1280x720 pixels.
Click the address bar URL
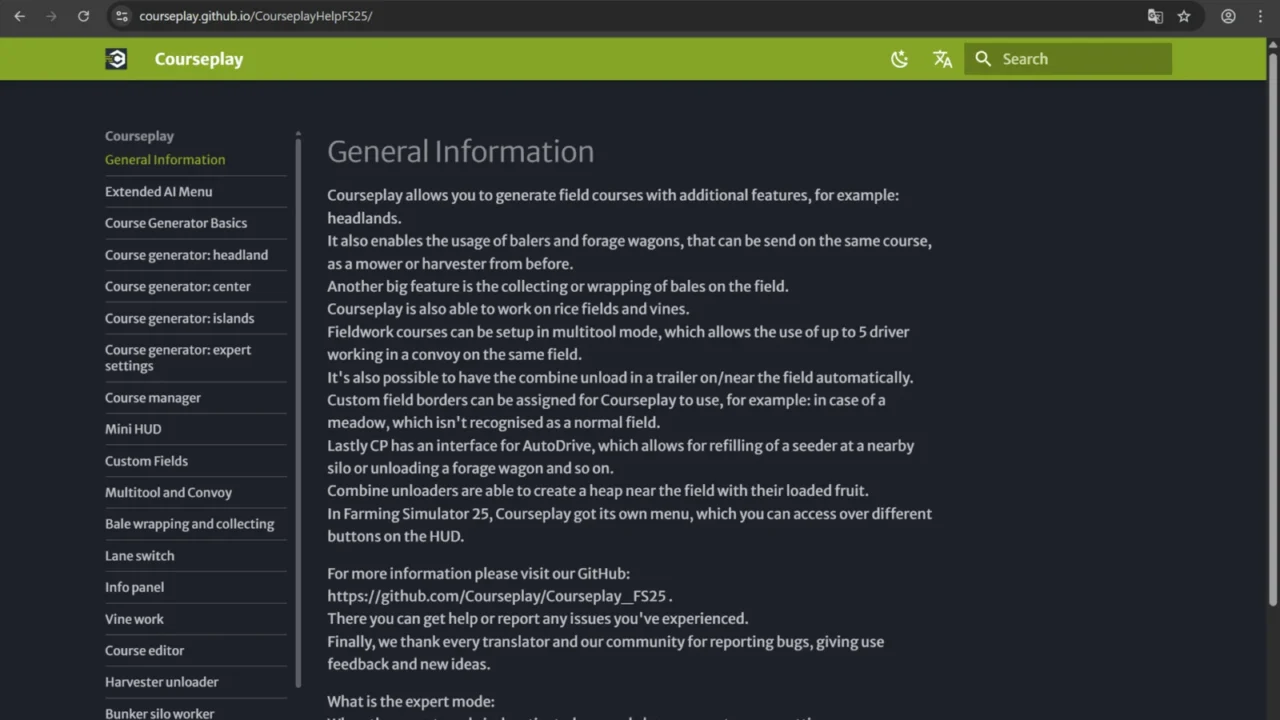256,16
